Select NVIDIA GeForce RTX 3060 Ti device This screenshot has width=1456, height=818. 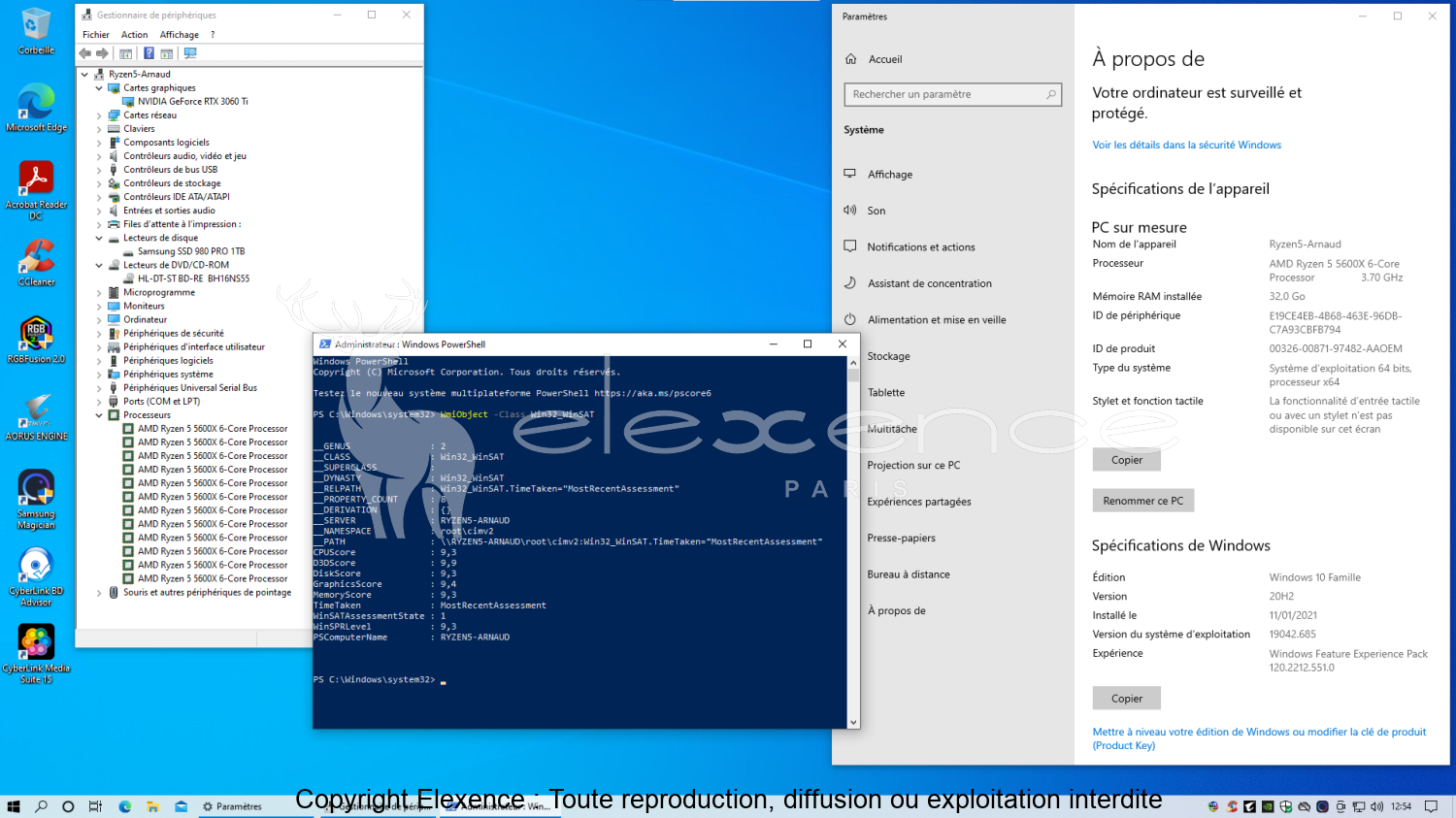click(x=192, y=102)
